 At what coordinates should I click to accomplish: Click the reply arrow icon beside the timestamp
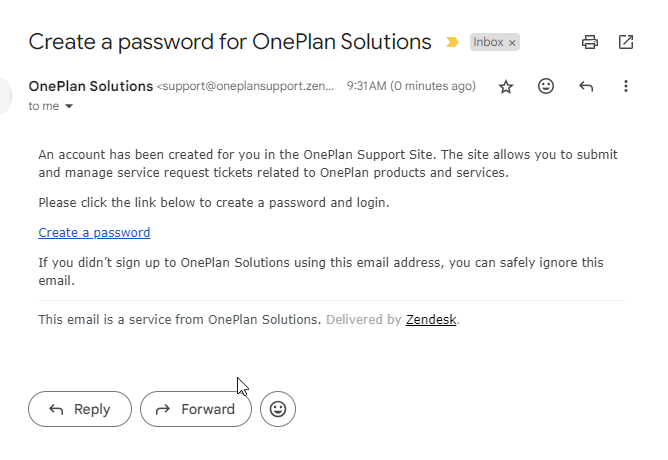(x=586, y=86)
